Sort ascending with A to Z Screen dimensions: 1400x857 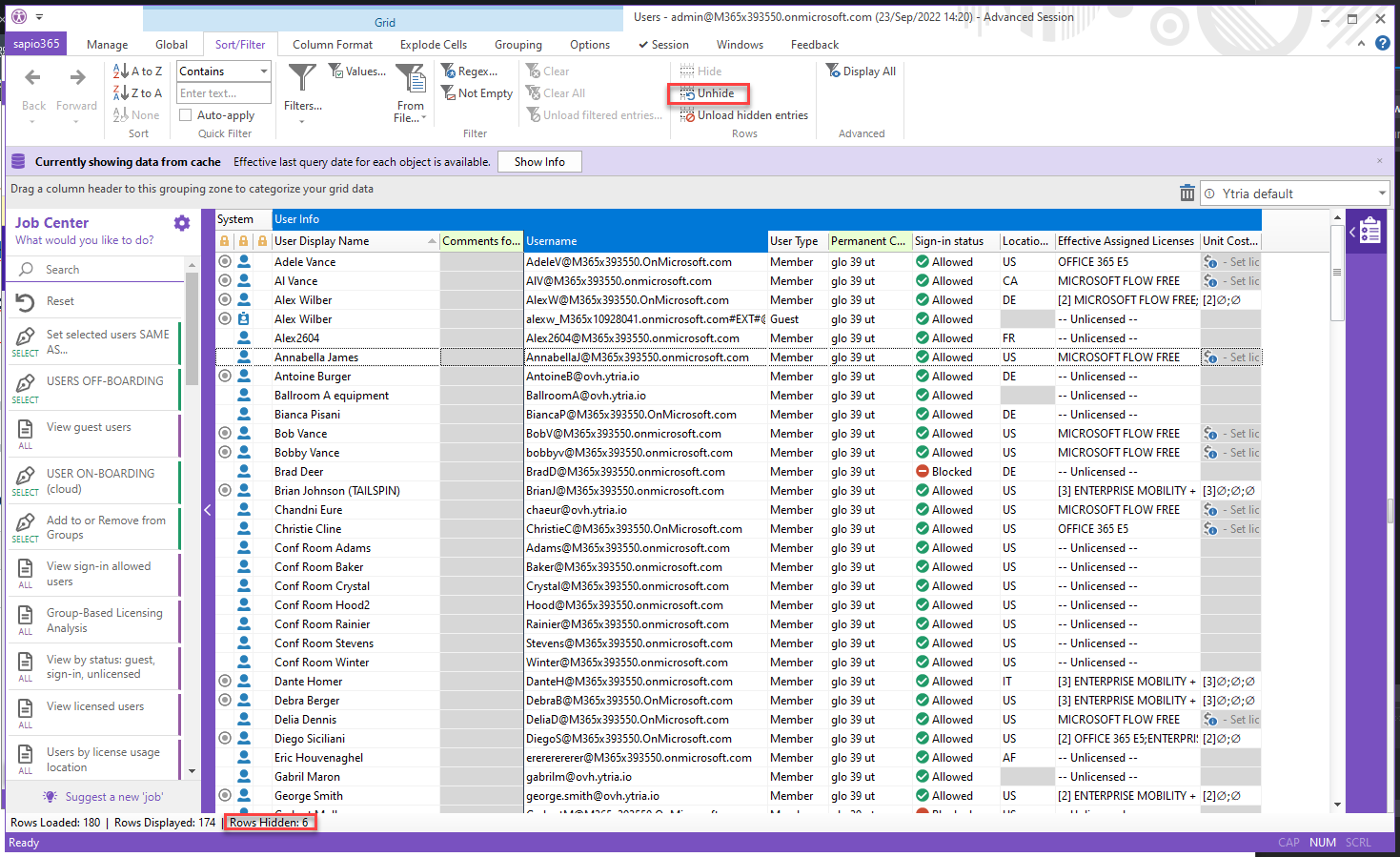coord(138,71)
